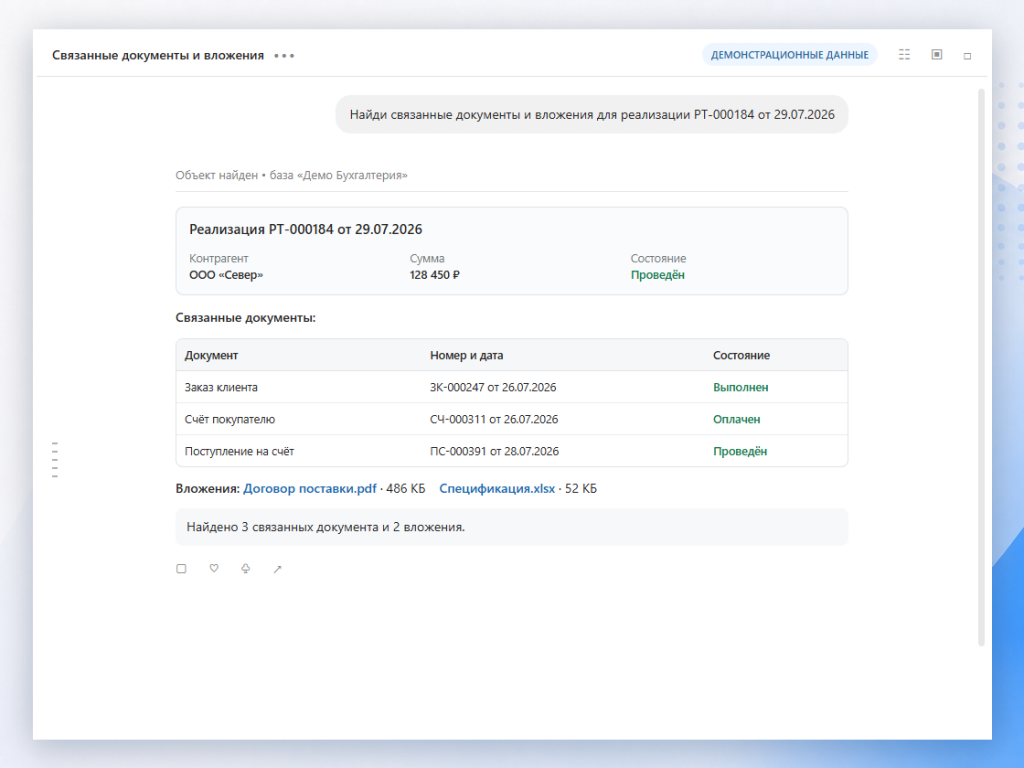1024x768 pixels.
Task: Open the three-dots menu beside the title
Action: click(284, 56)
